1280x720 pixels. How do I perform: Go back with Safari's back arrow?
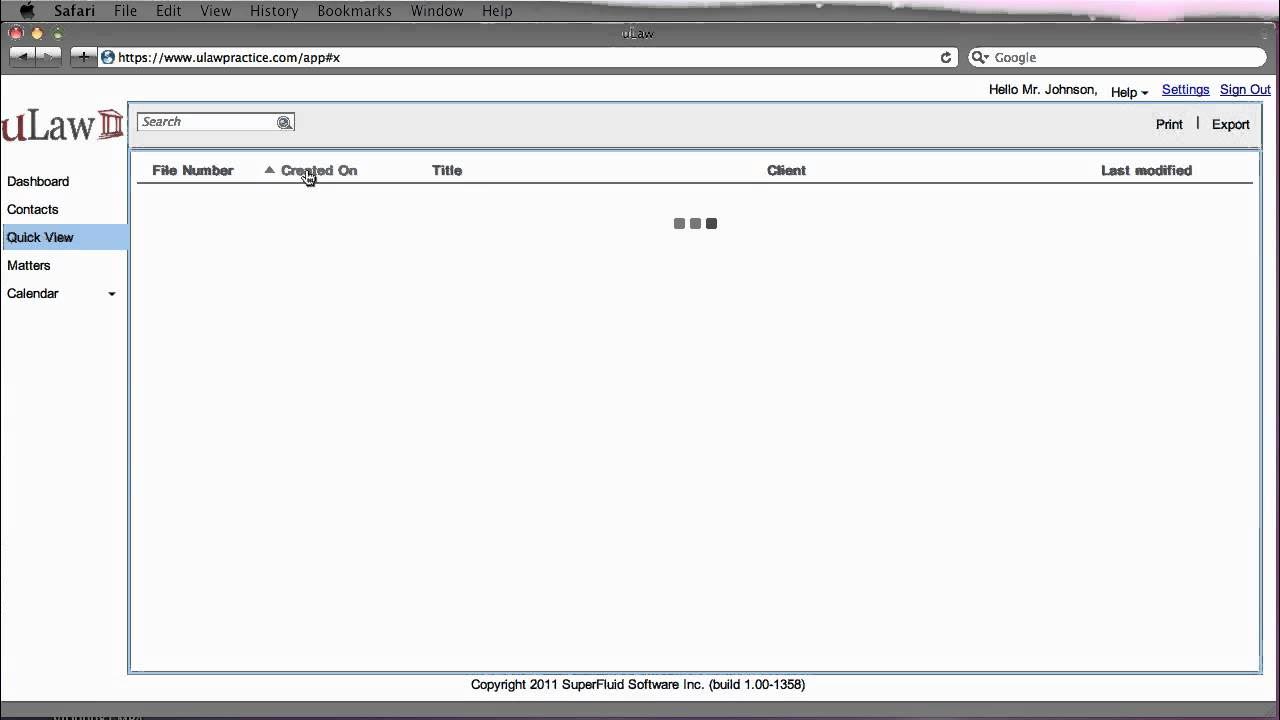point(23,57)
